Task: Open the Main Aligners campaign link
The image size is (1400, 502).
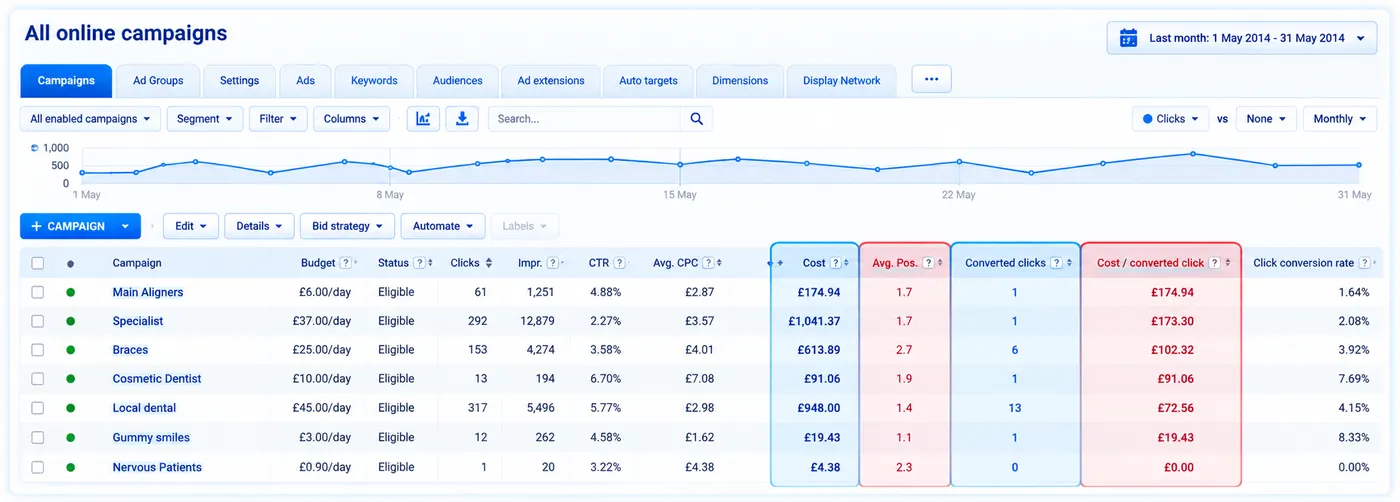Action: click(x=148, y=292)
